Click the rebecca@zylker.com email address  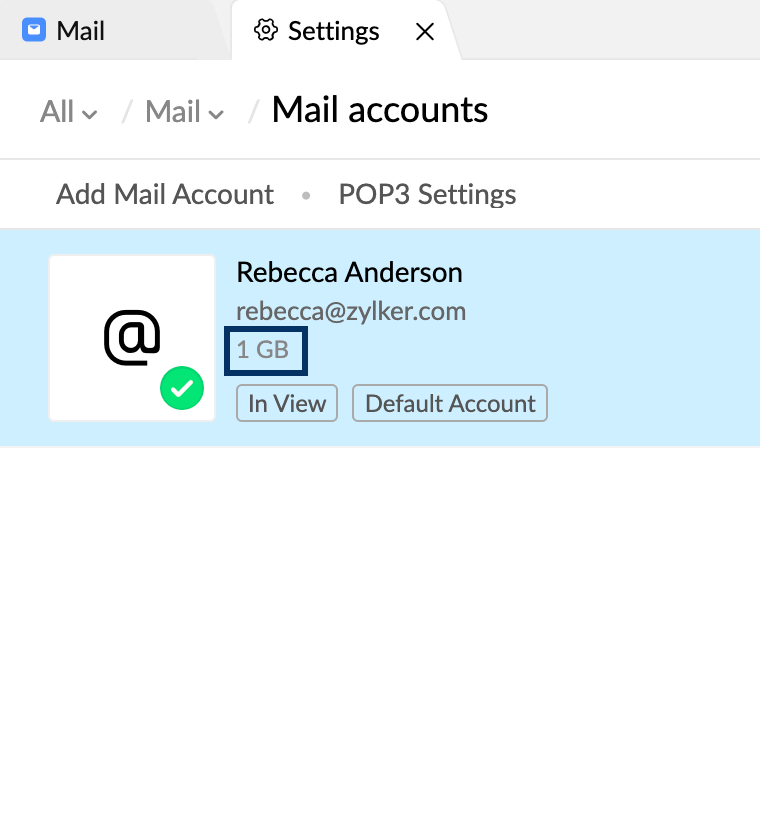coord(351,311)
